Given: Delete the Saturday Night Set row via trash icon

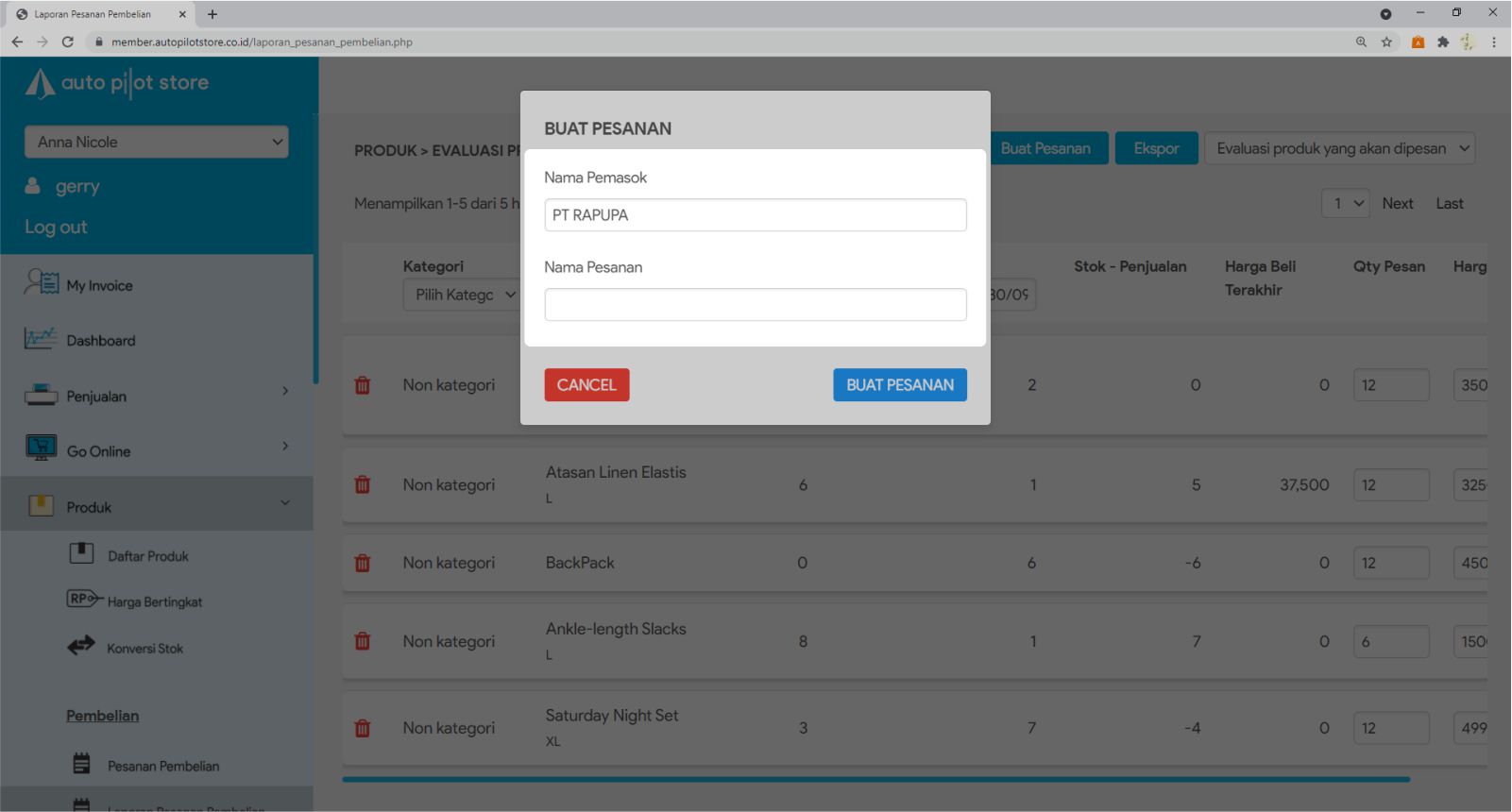Looking at the screenshot, I should point(362,729).
